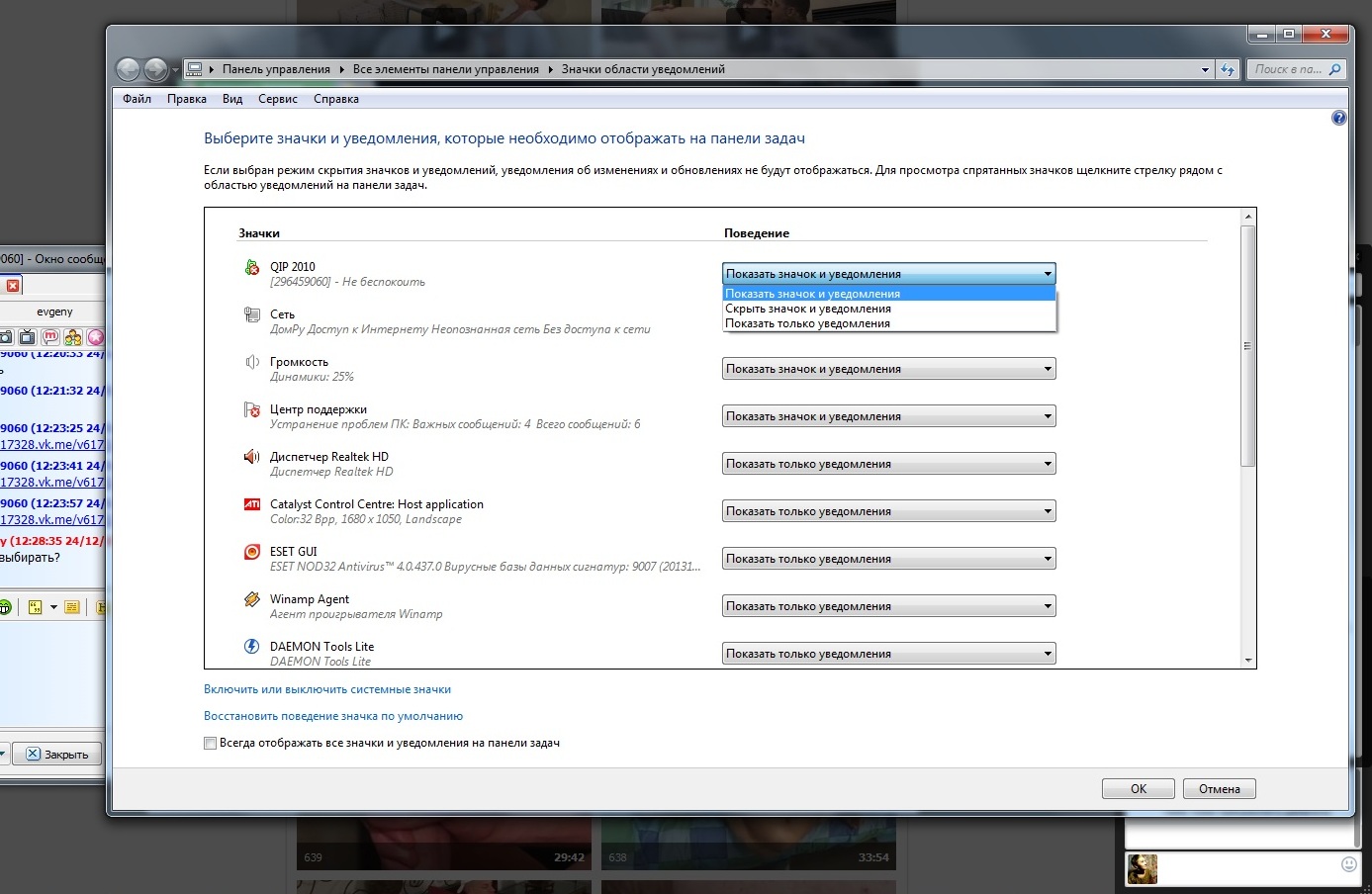The image size is (1372, 894).
Task: Open the Правка menu
Action: click(x=187, y=99)
